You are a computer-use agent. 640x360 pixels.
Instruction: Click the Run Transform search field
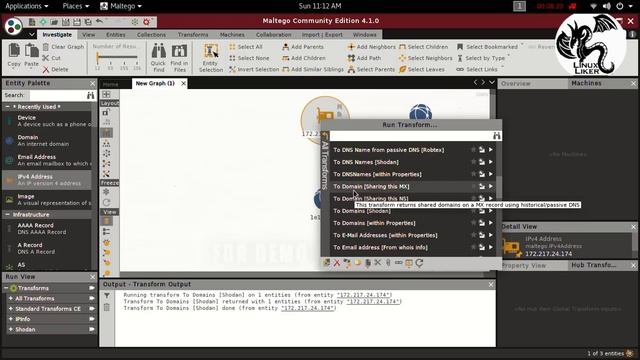(x=411, y=136)
